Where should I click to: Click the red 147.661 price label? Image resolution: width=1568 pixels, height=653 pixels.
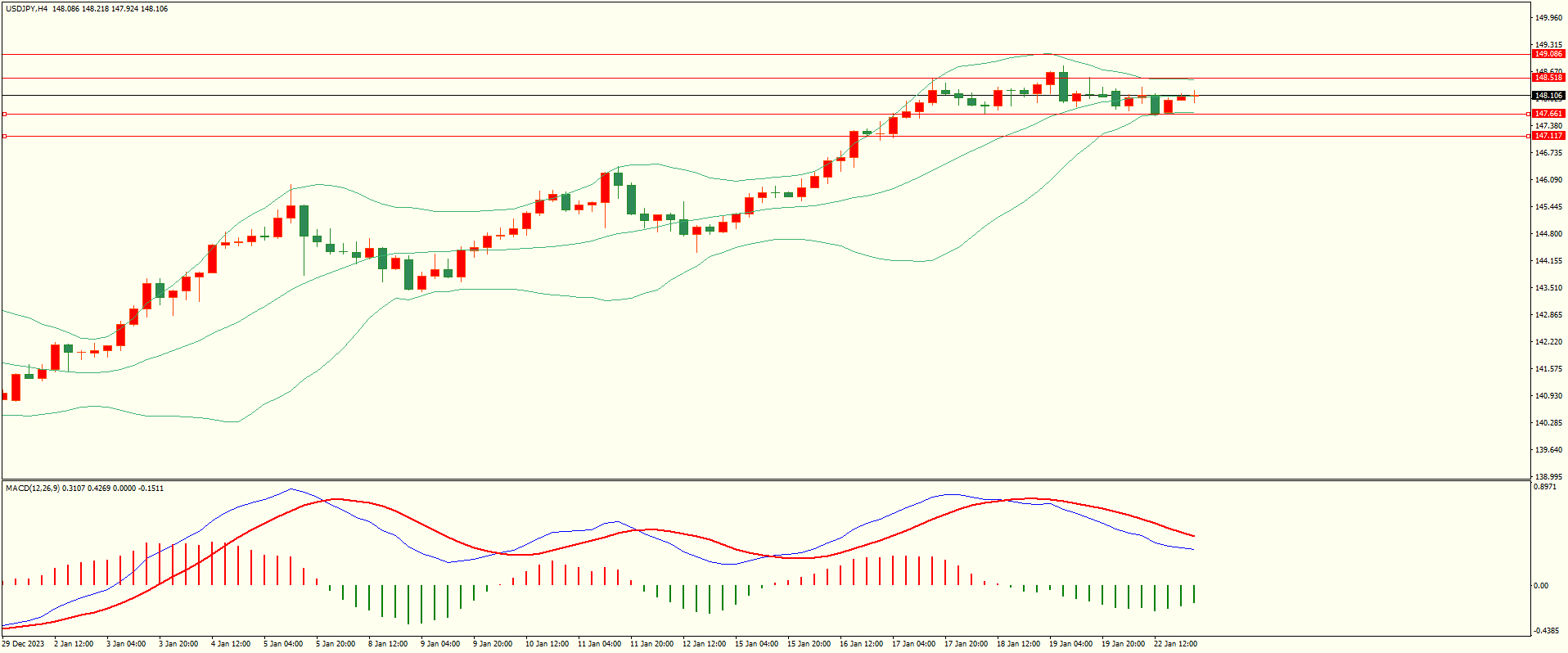point(1548,114)
